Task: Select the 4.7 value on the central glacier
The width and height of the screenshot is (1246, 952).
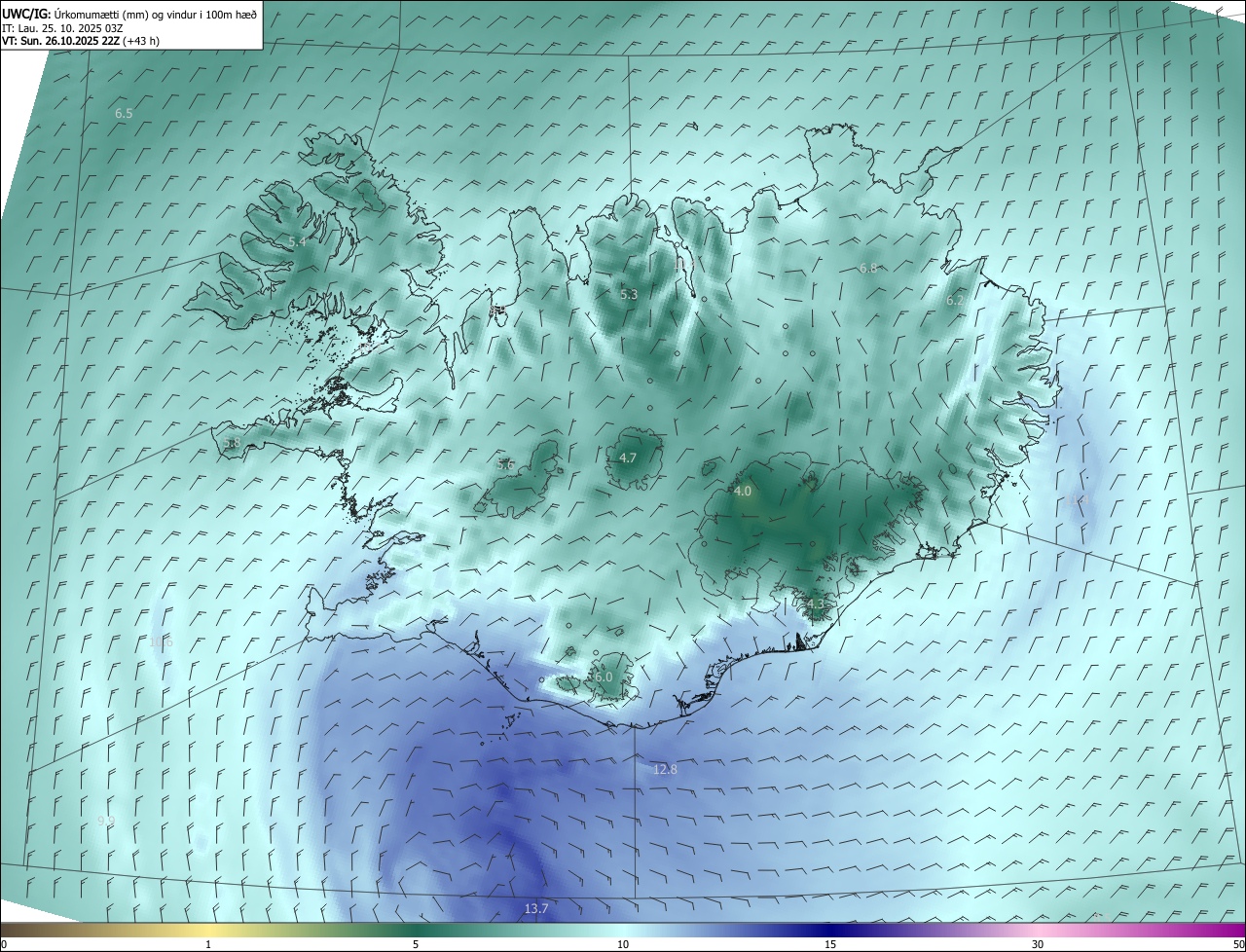Action: tap(628, 458)
